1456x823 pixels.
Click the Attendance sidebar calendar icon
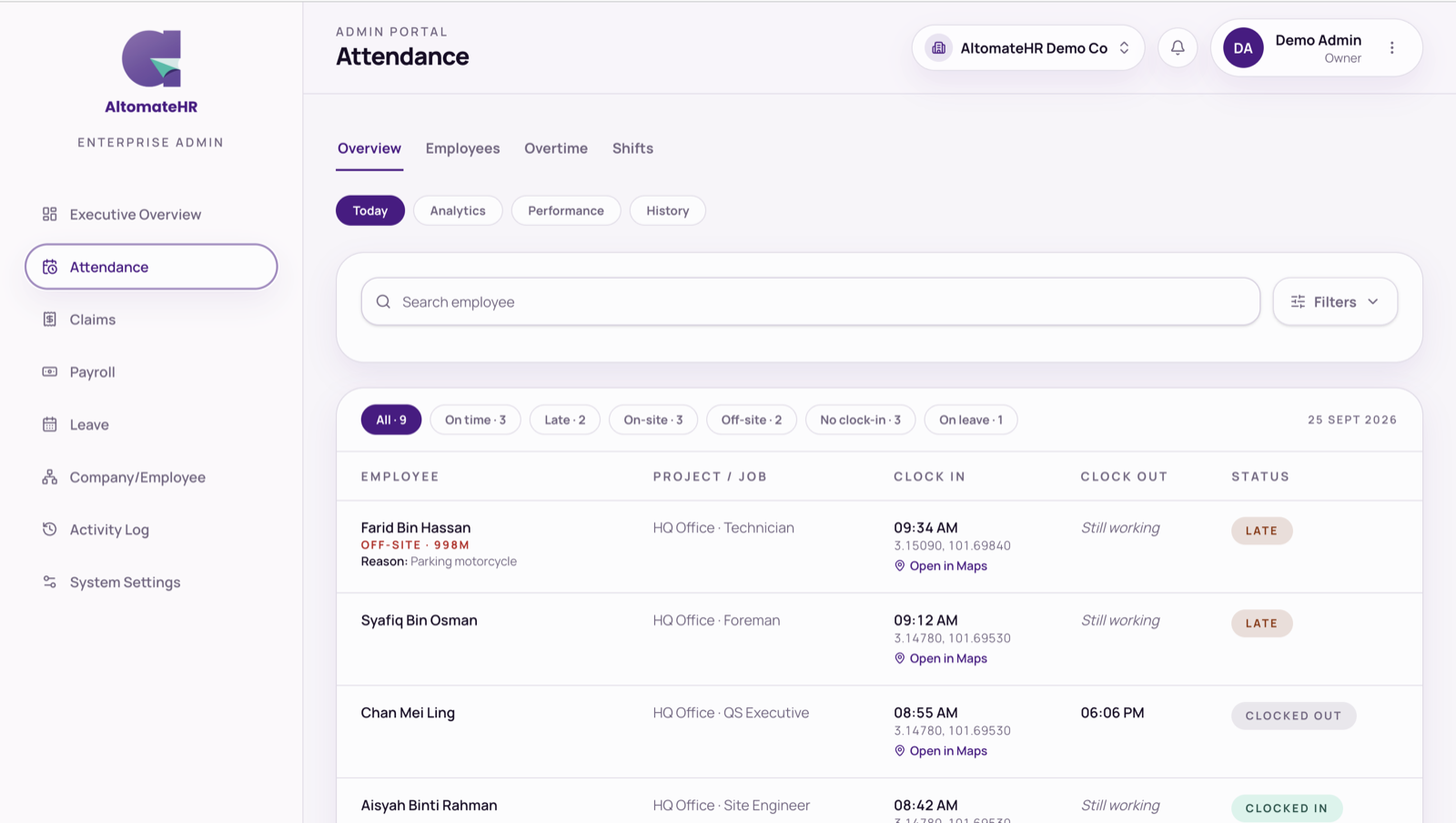(50, 267)
